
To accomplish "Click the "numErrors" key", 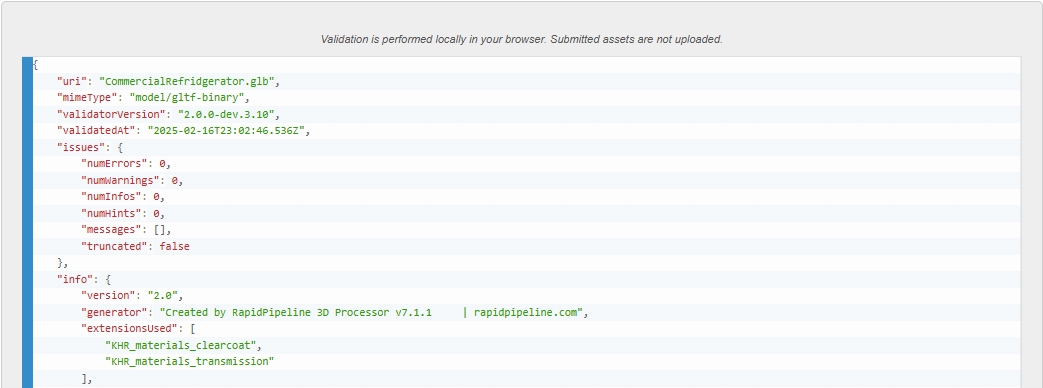I will point(114,164).
